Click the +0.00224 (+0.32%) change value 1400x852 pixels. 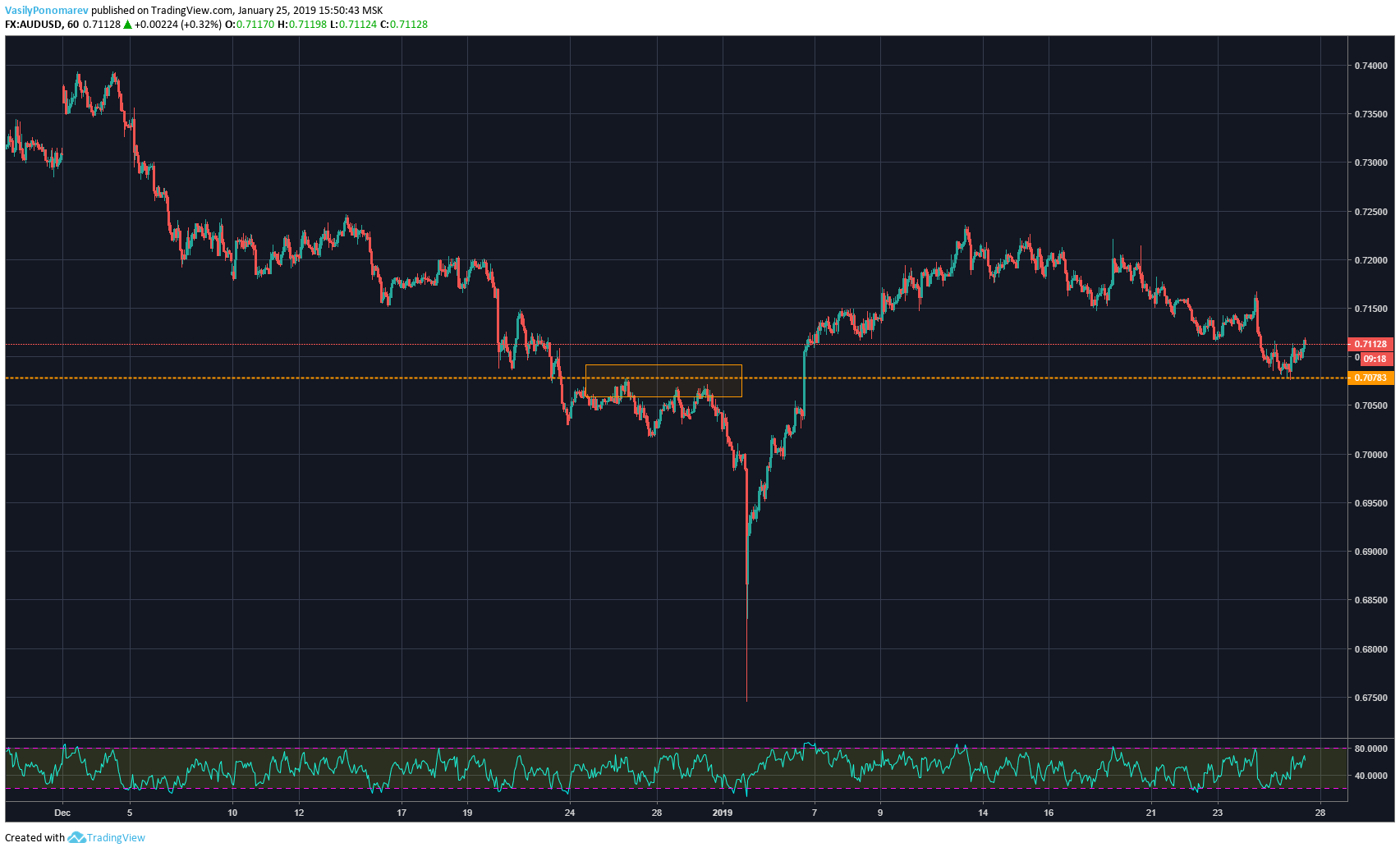178,25
